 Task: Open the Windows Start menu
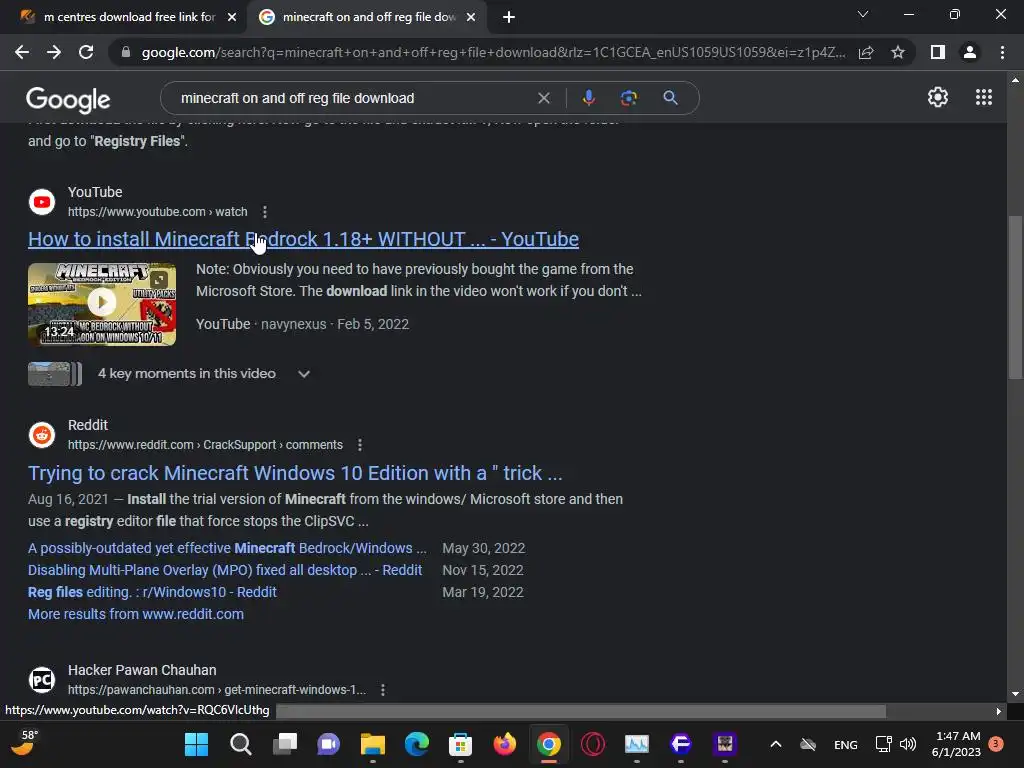(x=196, y=744)
